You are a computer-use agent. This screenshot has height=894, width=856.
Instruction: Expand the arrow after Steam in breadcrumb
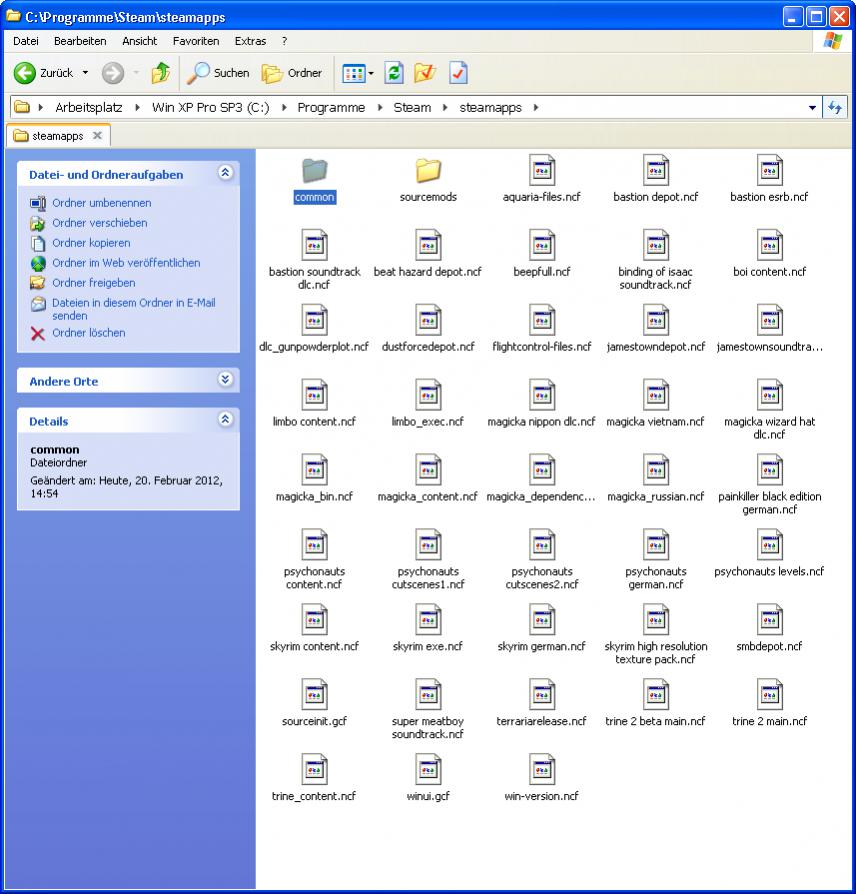[445, 107]
